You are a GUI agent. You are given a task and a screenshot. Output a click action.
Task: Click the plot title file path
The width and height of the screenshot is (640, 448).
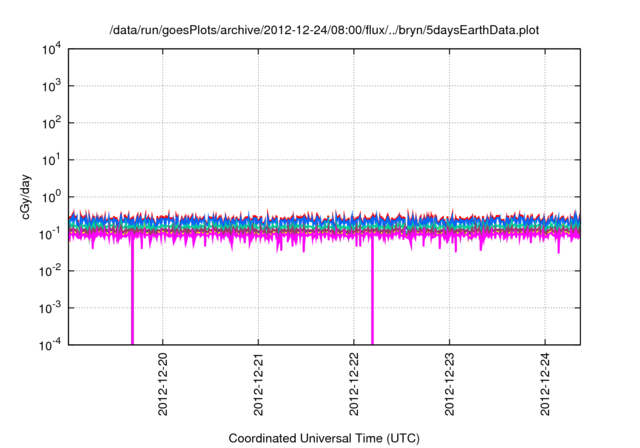tap(324, 30)
